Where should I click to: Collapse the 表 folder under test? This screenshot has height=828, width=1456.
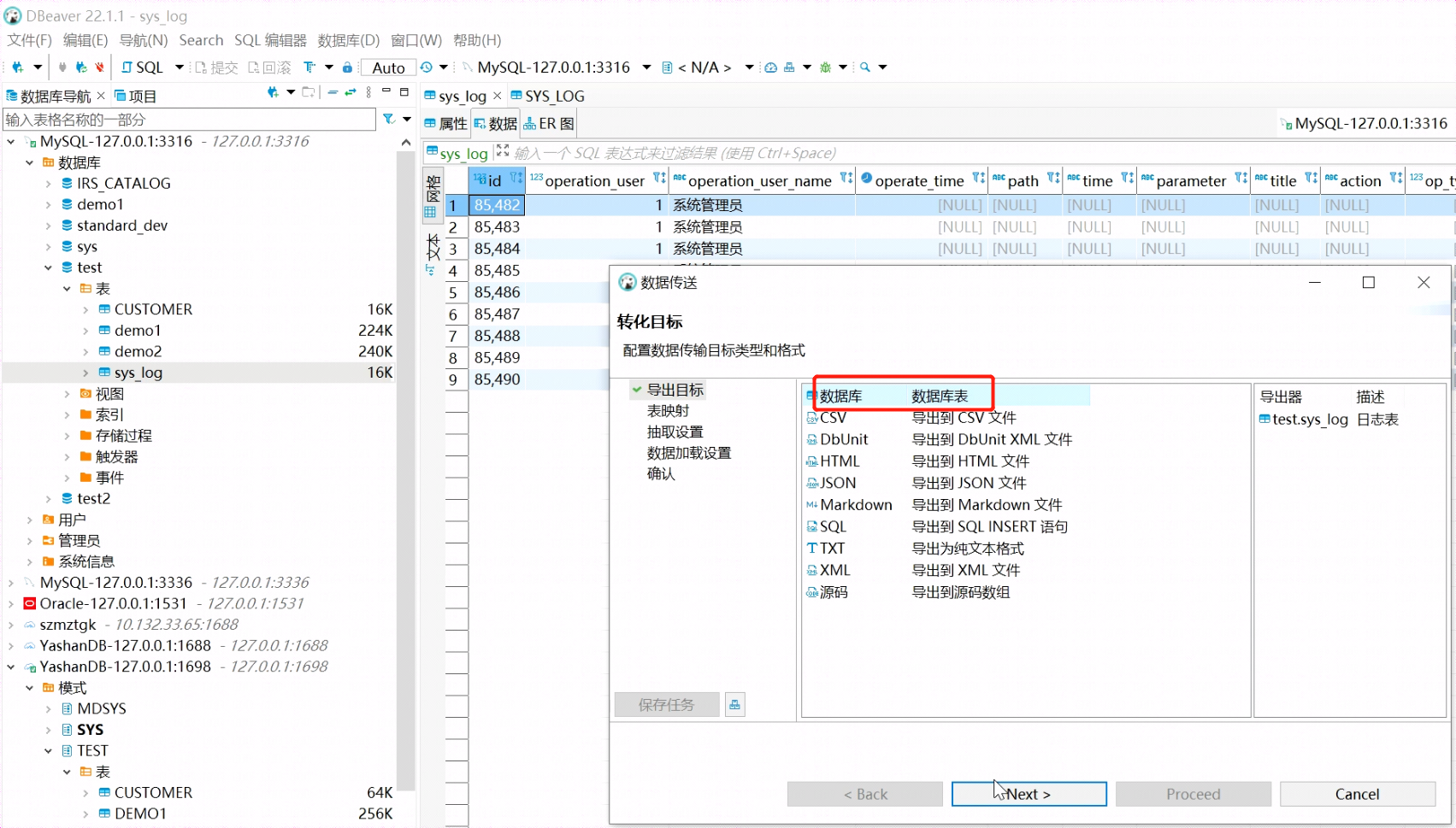click(x=68, y=289)
